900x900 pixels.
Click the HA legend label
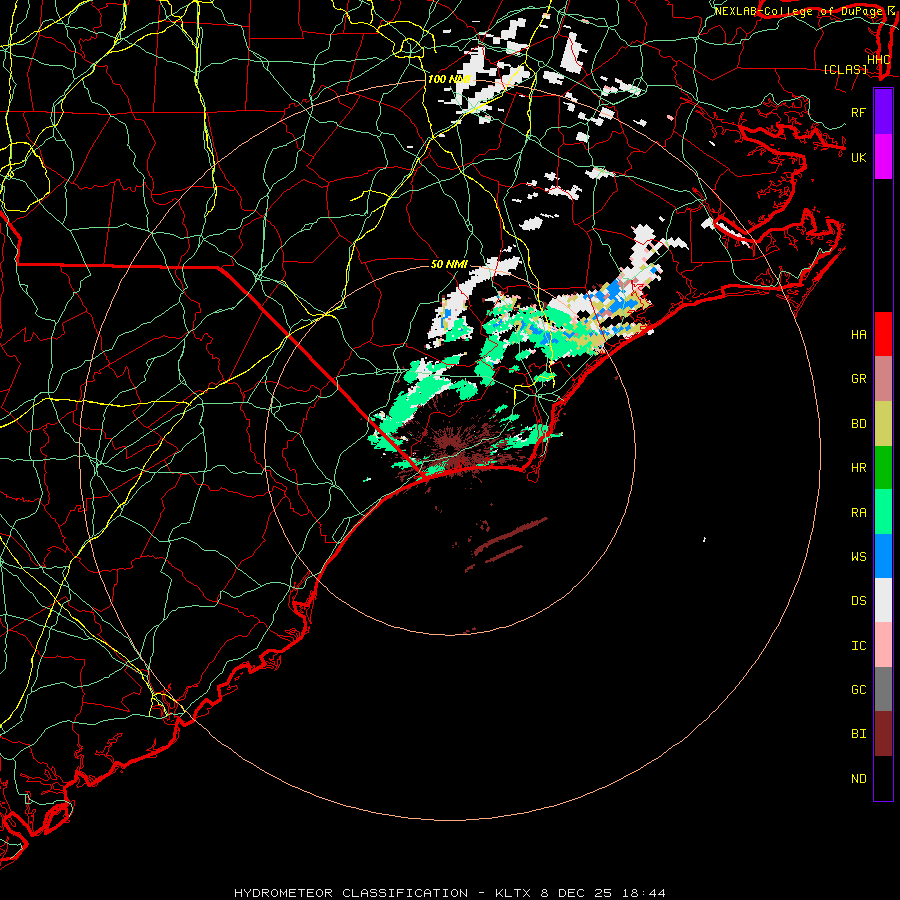(859, 335)
